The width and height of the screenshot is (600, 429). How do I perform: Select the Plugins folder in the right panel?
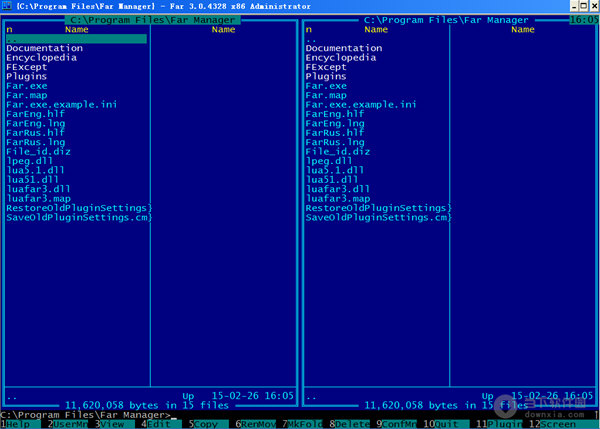click(326, 76)
